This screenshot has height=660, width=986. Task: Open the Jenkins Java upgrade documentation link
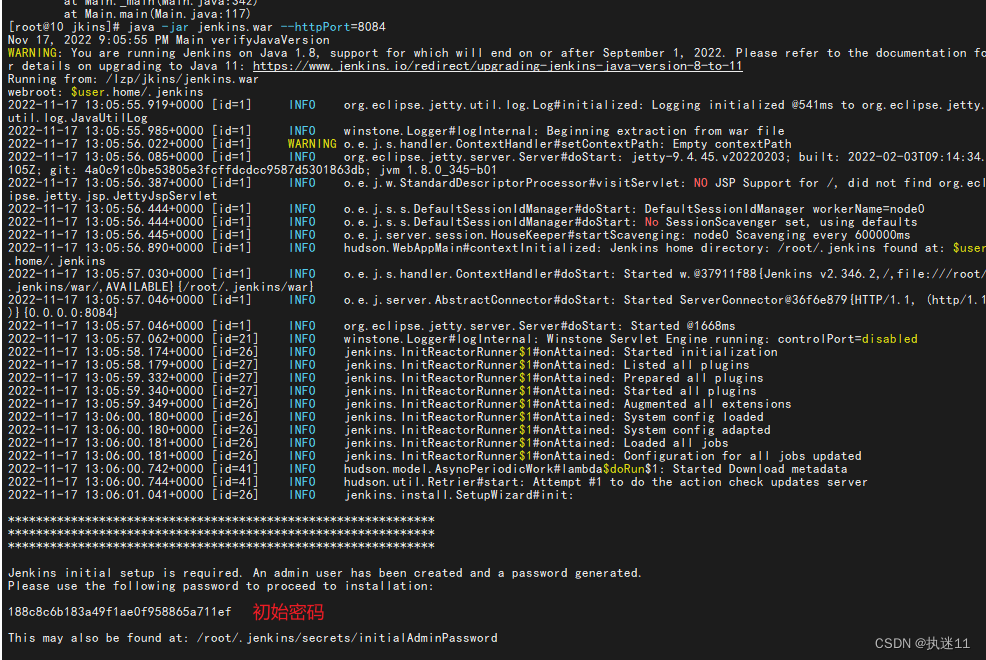coord(497,66)
